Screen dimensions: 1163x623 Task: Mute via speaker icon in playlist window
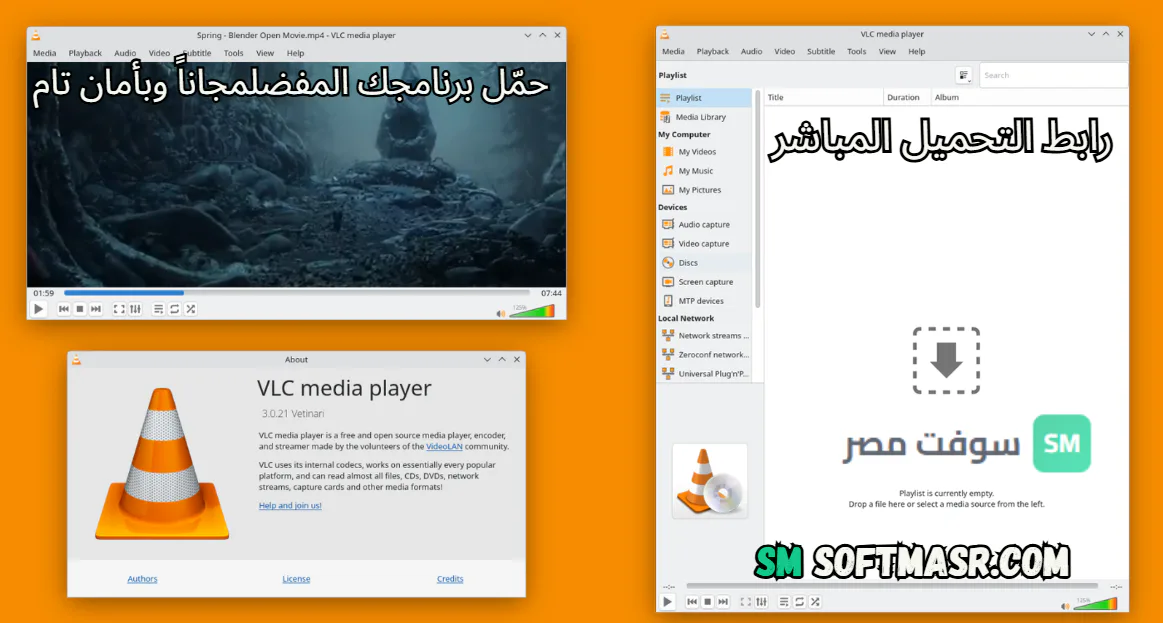point(1066,606)
